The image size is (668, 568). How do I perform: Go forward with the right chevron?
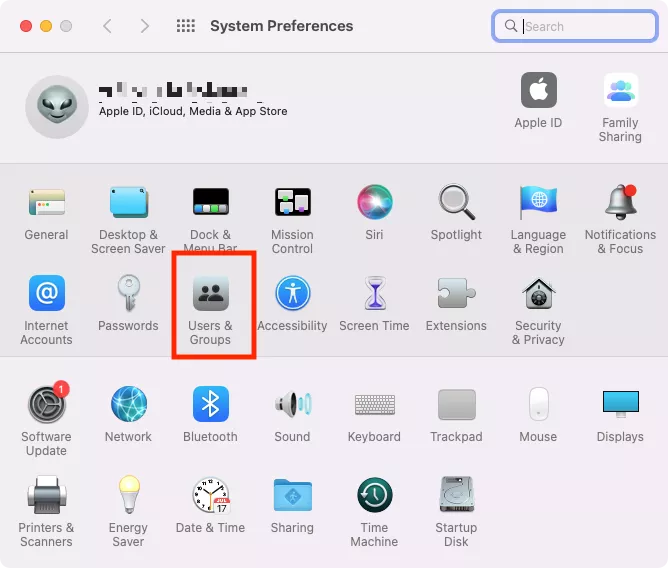[145, 26]
